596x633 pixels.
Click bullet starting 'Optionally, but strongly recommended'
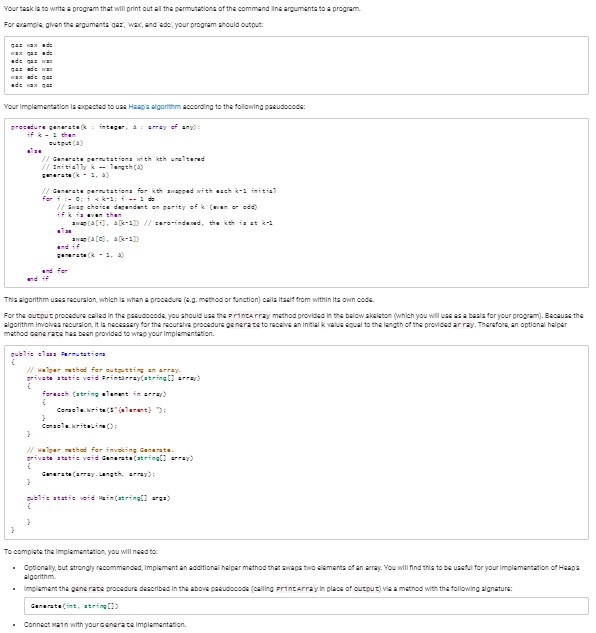301,572
